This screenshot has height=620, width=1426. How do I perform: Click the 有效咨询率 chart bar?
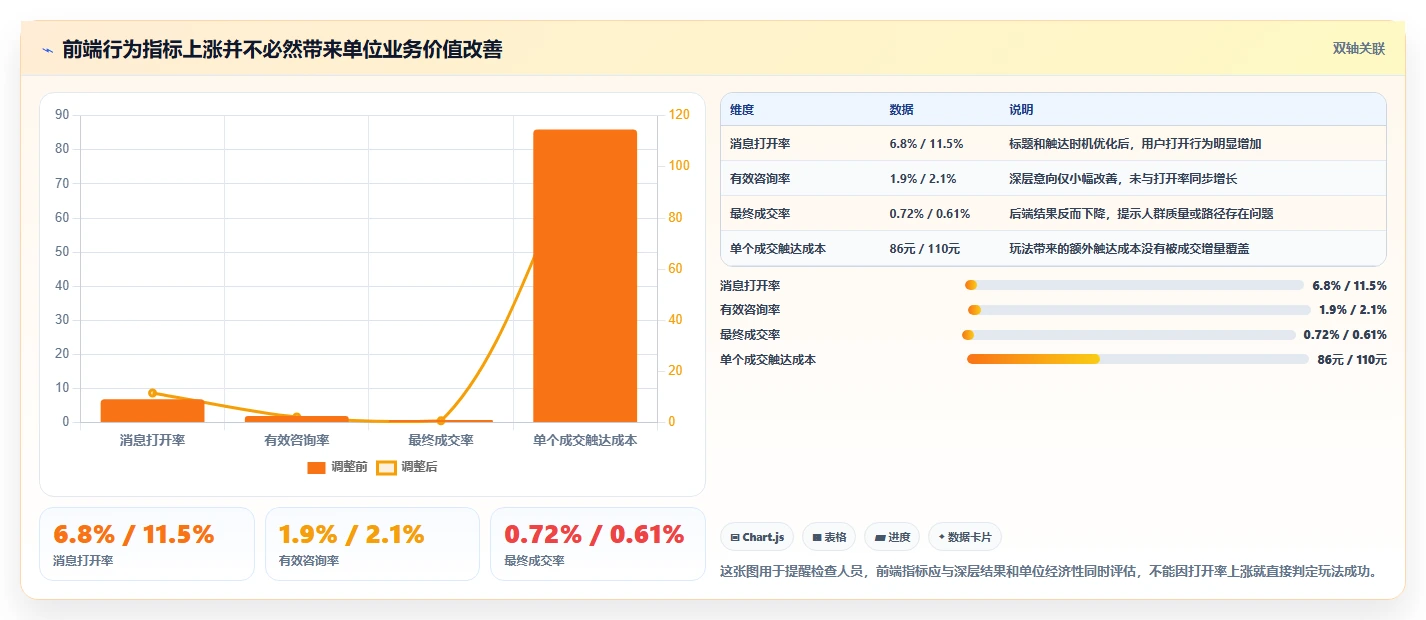297,419
